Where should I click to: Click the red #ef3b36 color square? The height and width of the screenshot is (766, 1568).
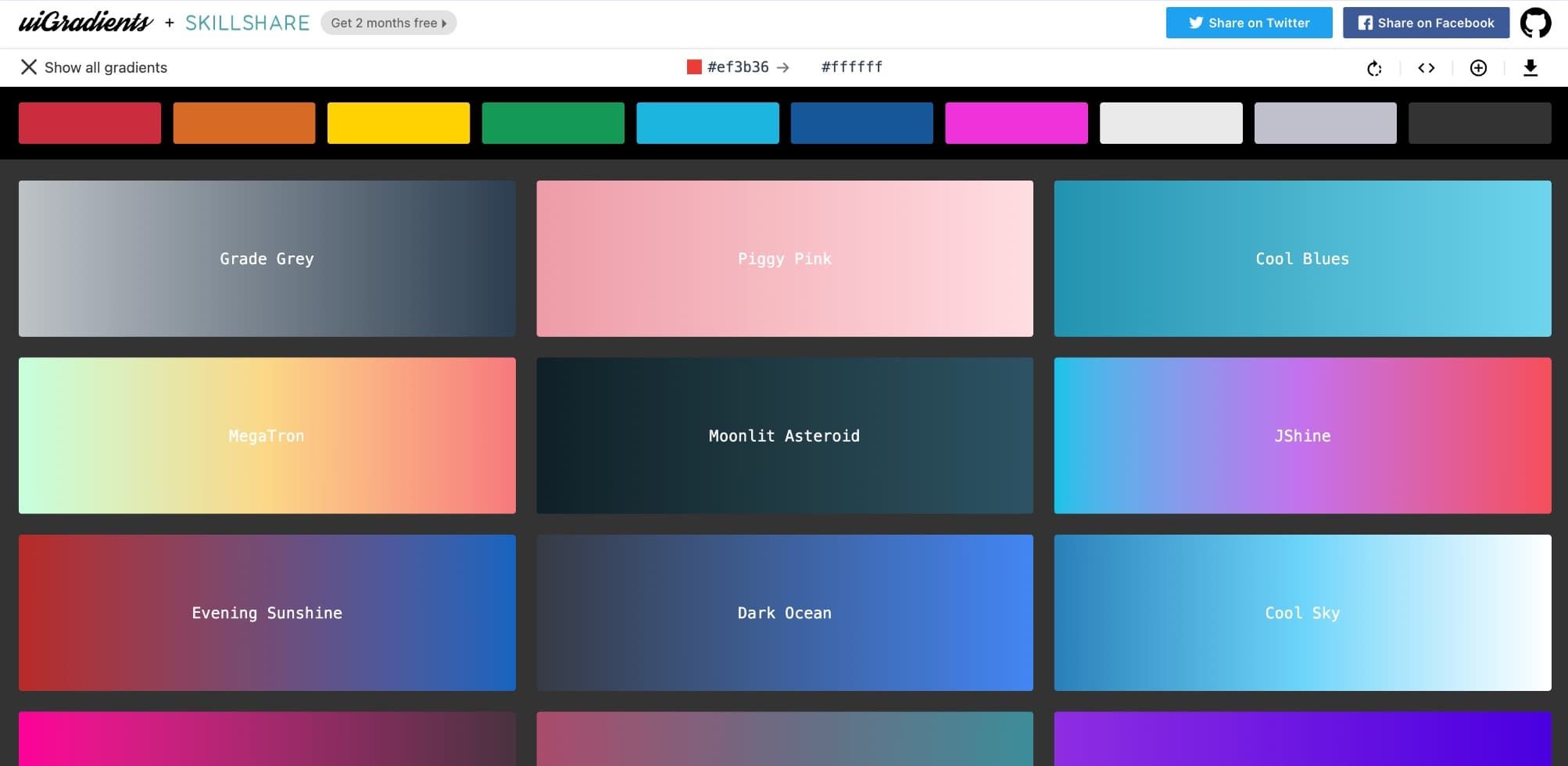coord(694,67)
